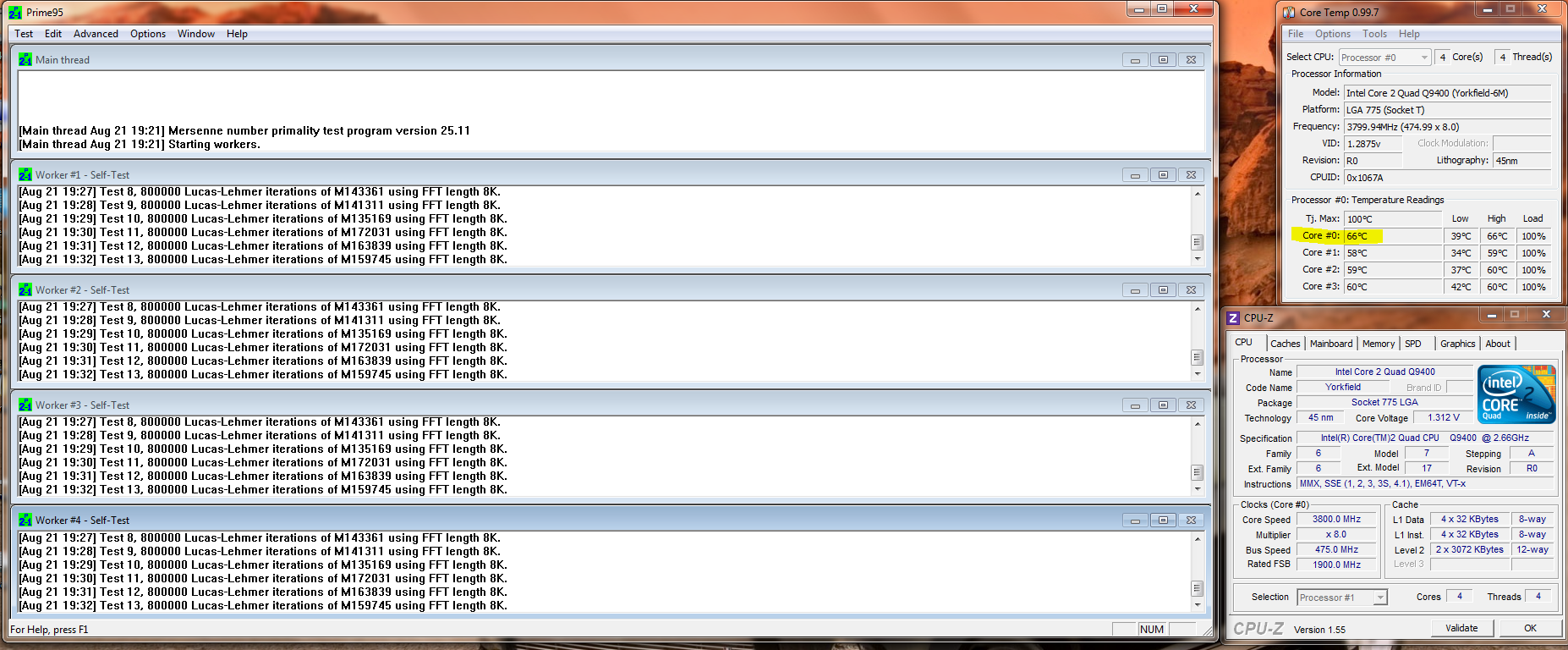The width and height of the screenshot is (1568, 650).
Task: Click the Main thread window icon
Action: click(25, 59)
